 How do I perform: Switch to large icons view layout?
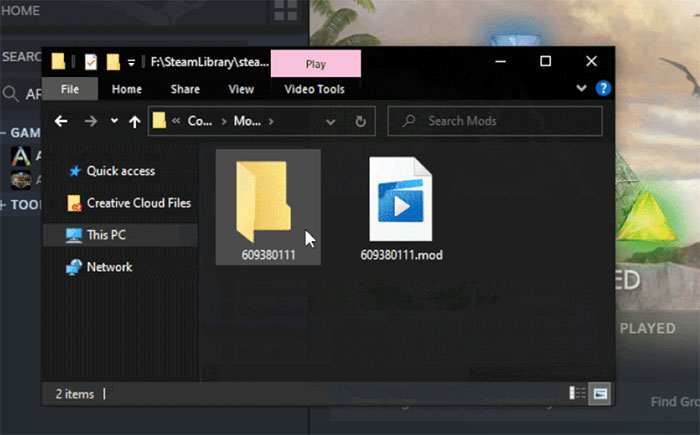pyautogui.click(x=598, y=393)
